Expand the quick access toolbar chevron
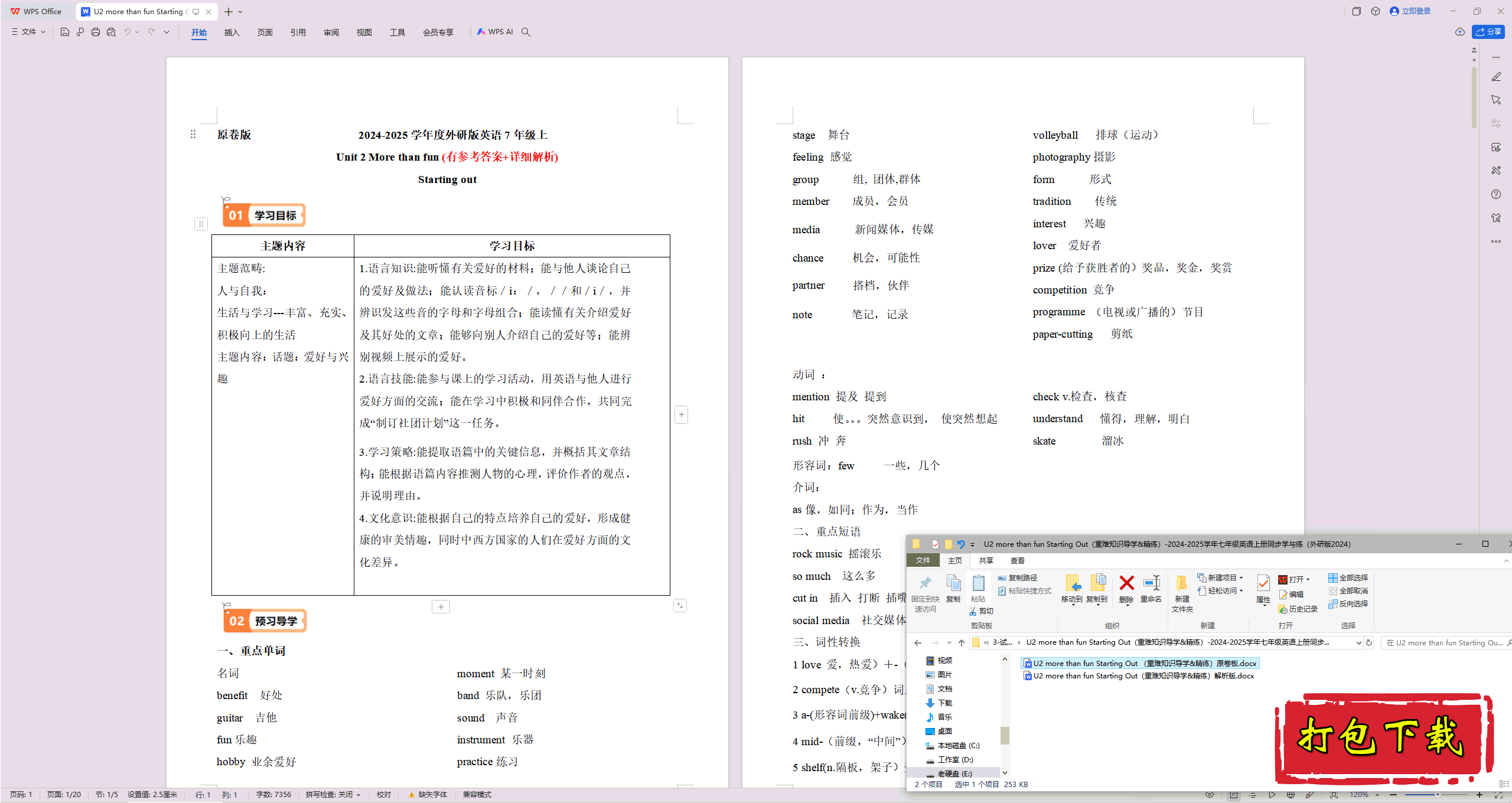Image resolution: width=1512 pixels, height=803 pixels. click(167, 32)
